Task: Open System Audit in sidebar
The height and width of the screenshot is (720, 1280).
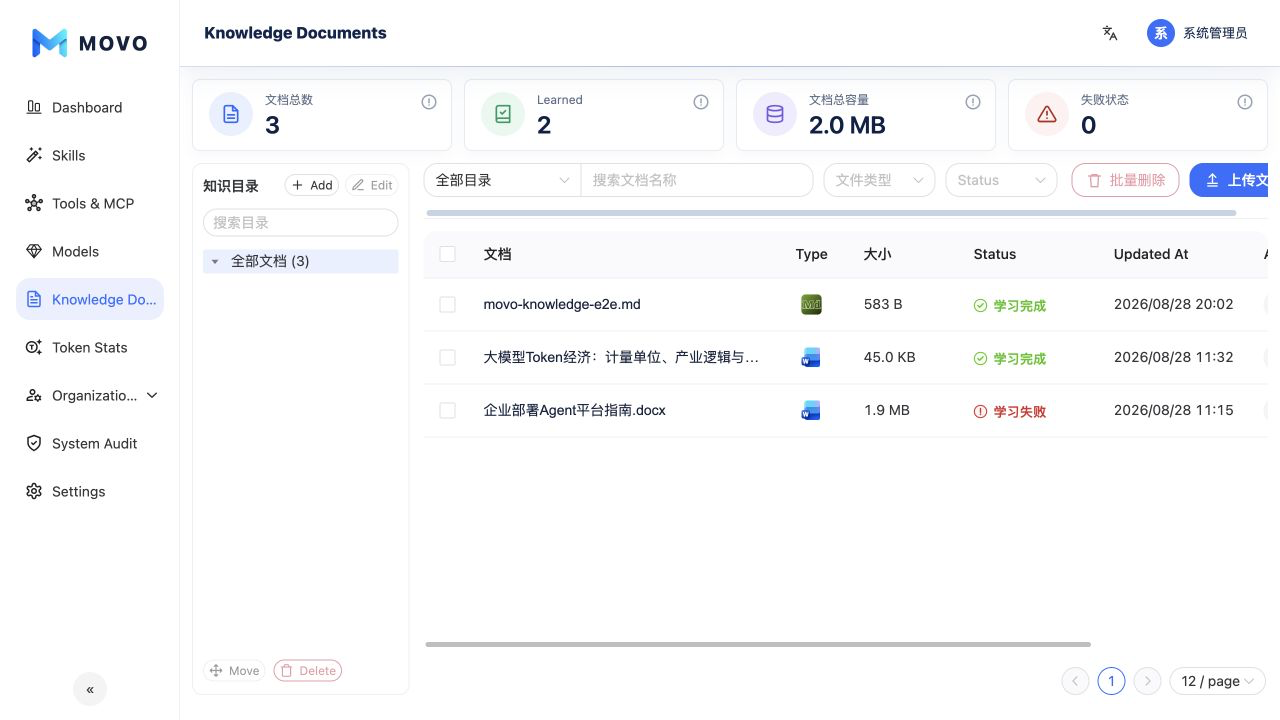Action: [89, 443]
